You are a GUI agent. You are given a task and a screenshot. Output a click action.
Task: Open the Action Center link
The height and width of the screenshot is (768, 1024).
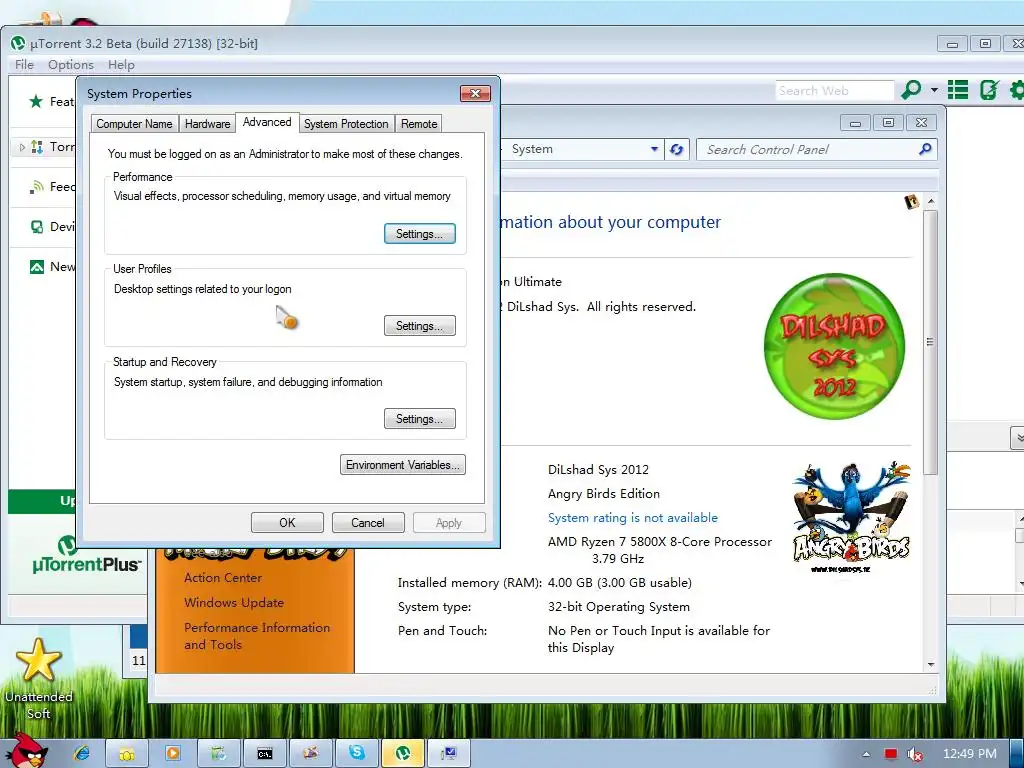223,577
